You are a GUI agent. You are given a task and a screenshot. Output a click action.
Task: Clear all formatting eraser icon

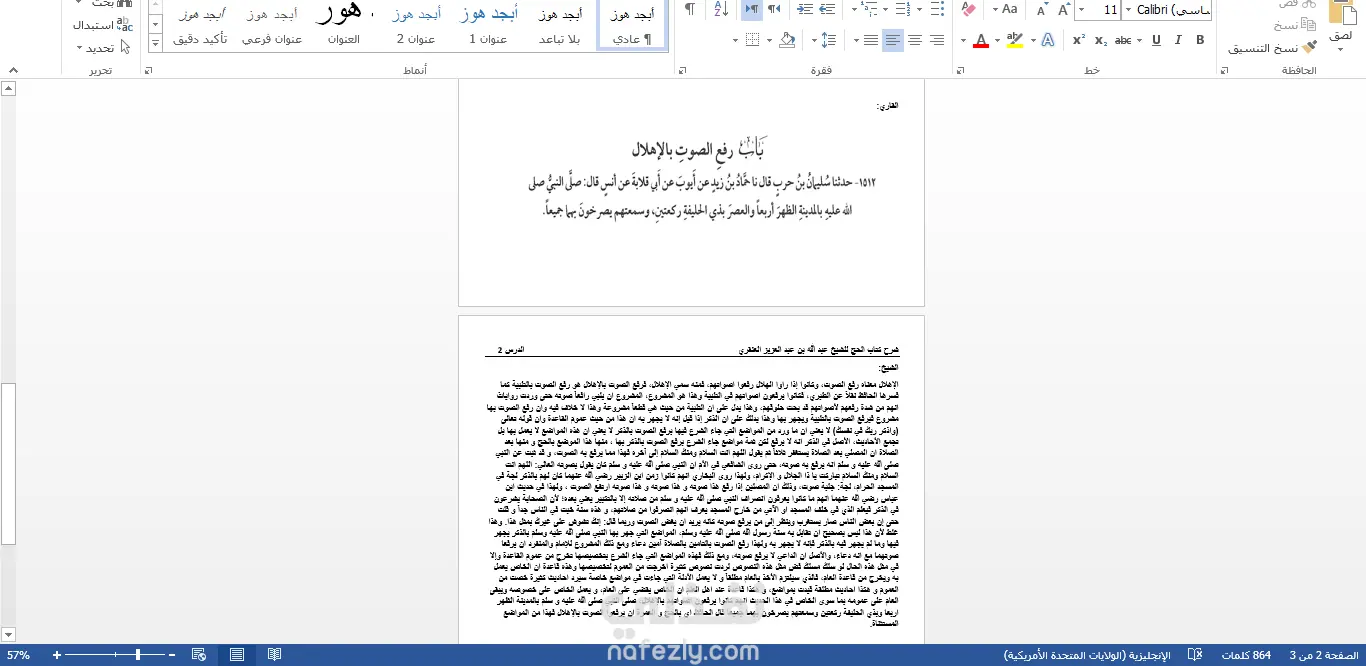tap(969, 10)
